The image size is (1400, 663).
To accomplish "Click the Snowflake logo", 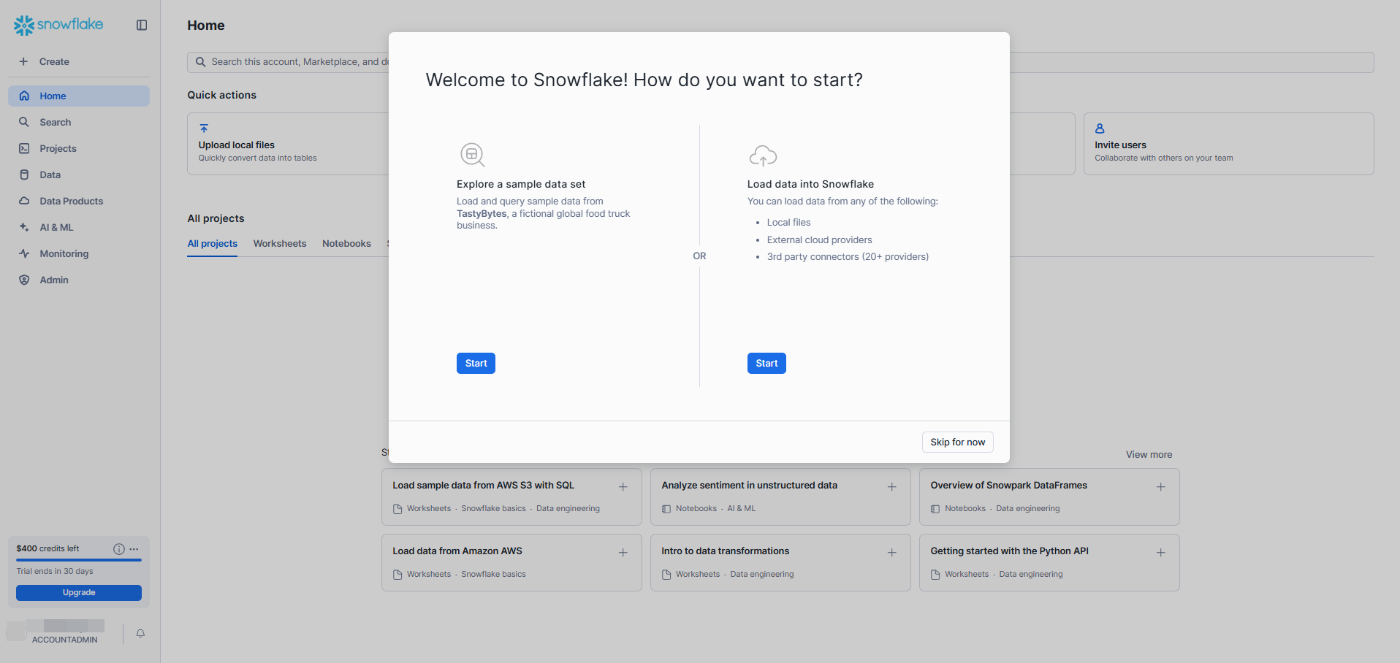I will click(x=58, y=24).
